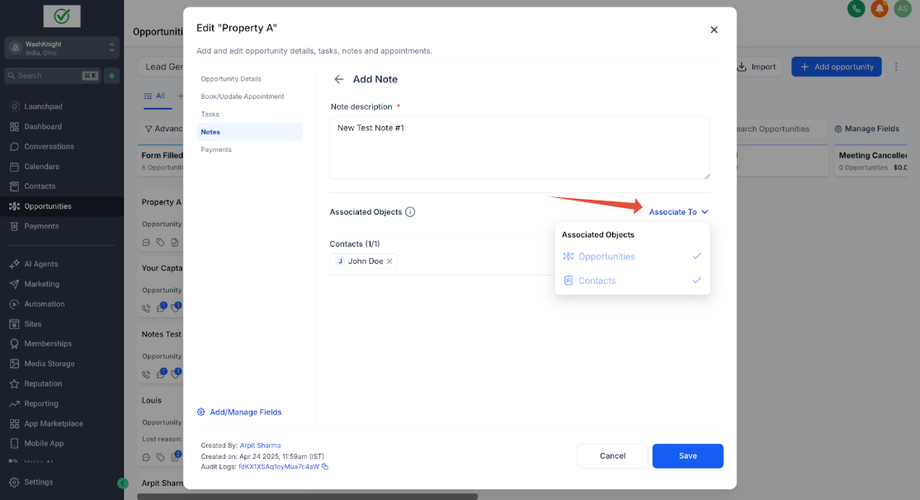920x500 pixels.
Task: Expand the Associate To dropdown
Action: (x=678, y=212)
